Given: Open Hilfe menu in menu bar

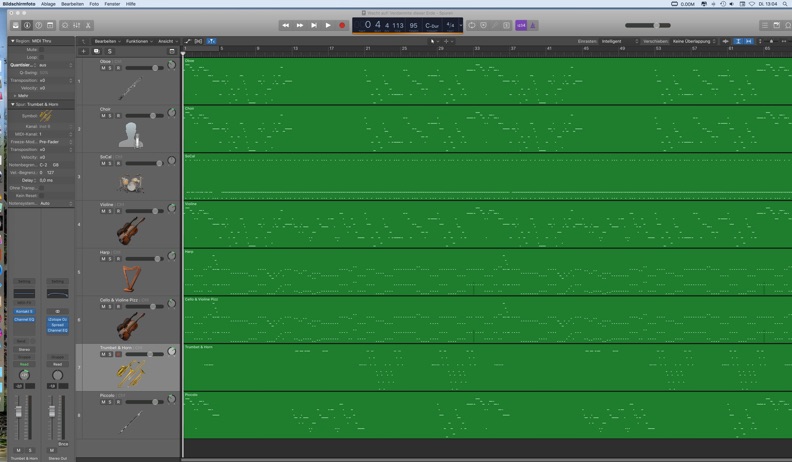Looking at the screenshot, I should [131, 4].
